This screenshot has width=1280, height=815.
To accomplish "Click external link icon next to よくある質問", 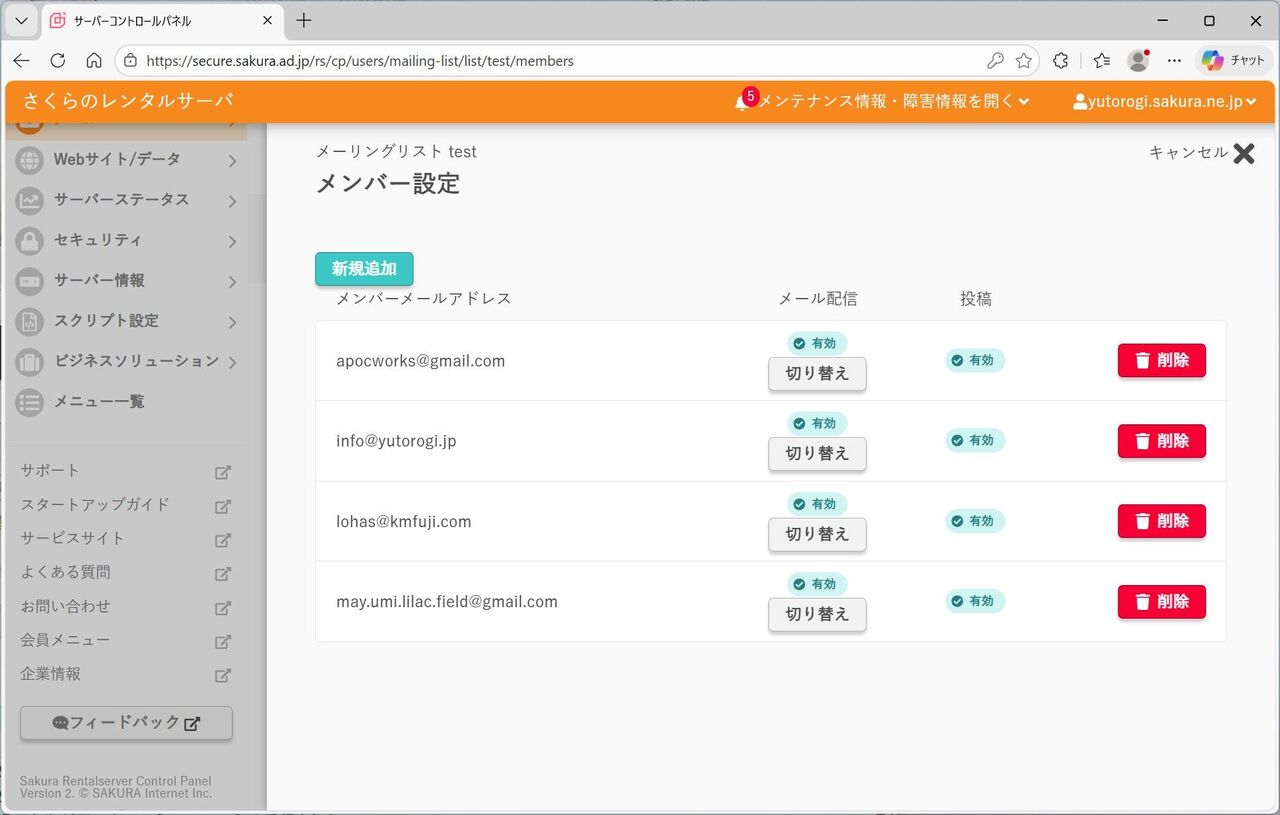I will [x=223, y=574].
